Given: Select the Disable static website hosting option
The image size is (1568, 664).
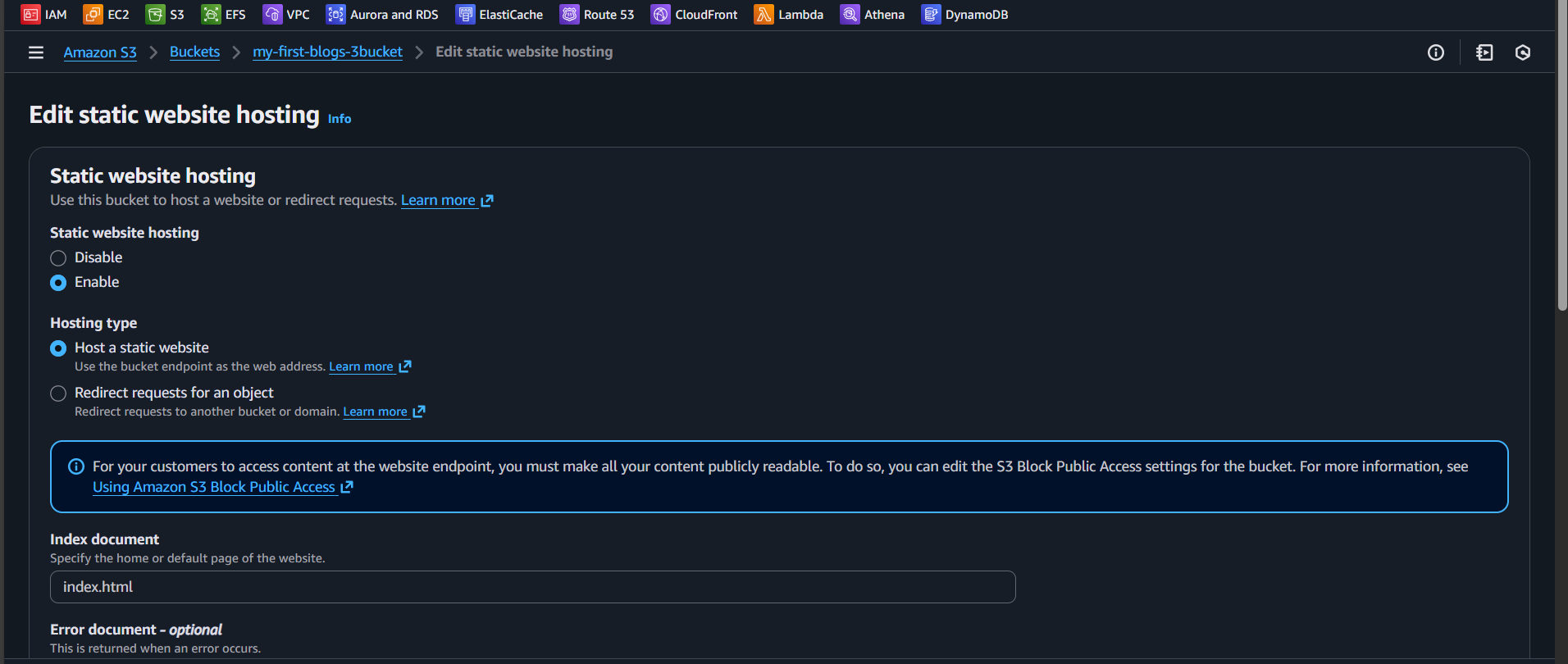Looking at the screenshot, I should 58,258.
